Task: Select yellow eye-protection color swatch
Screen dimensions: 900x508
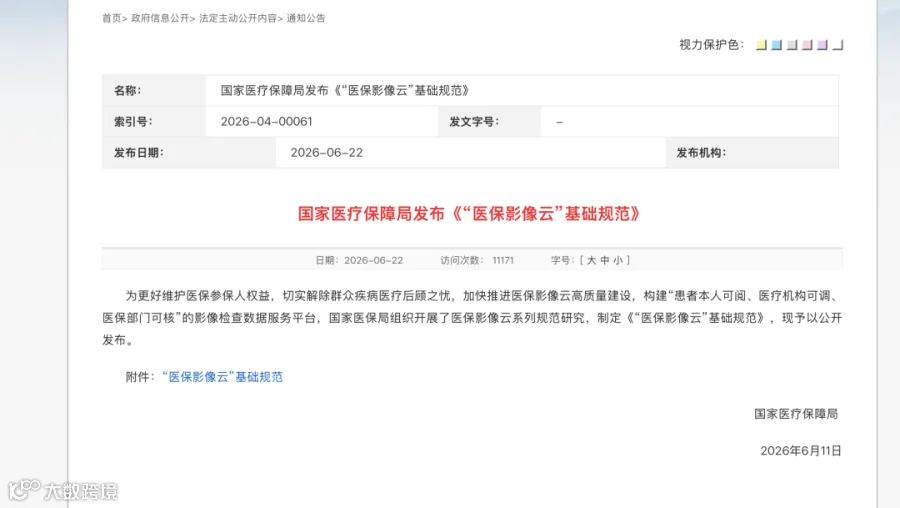Action: [x=761, y=45]
